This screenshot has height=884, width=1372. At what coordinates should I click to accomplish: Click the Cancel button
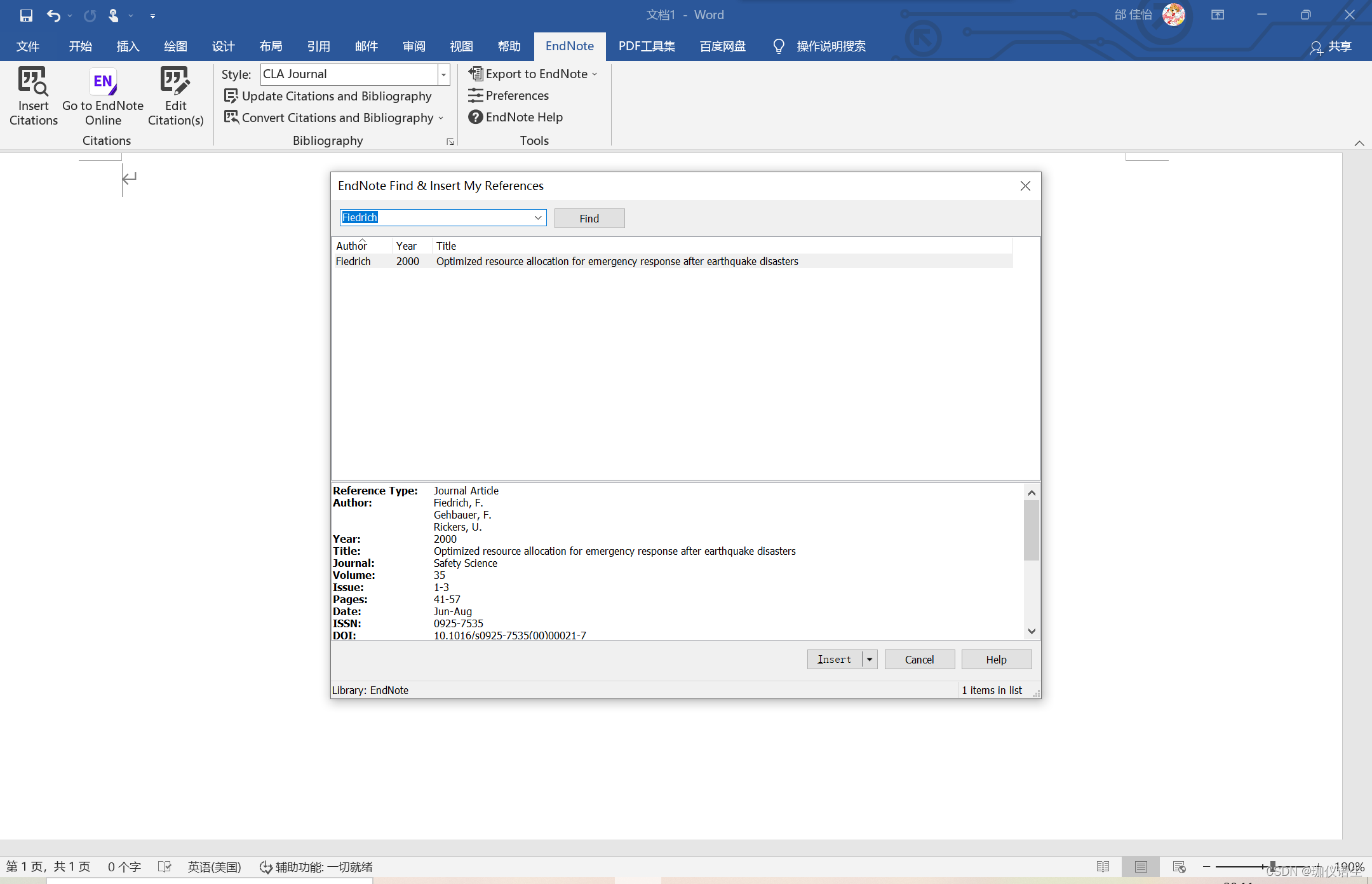[x=919, y=660]
